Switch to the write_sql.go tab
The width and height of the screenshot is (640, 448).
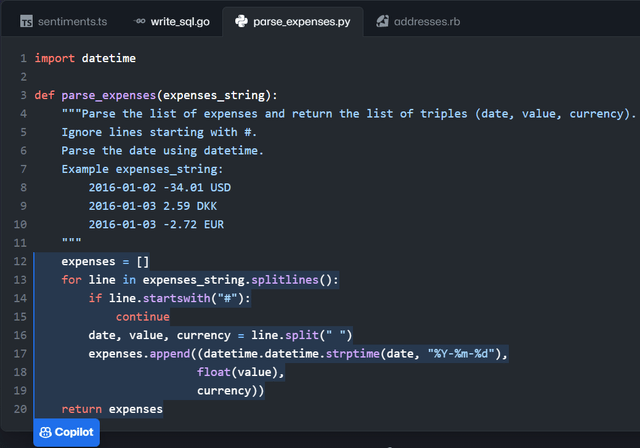tap(178, 21)
